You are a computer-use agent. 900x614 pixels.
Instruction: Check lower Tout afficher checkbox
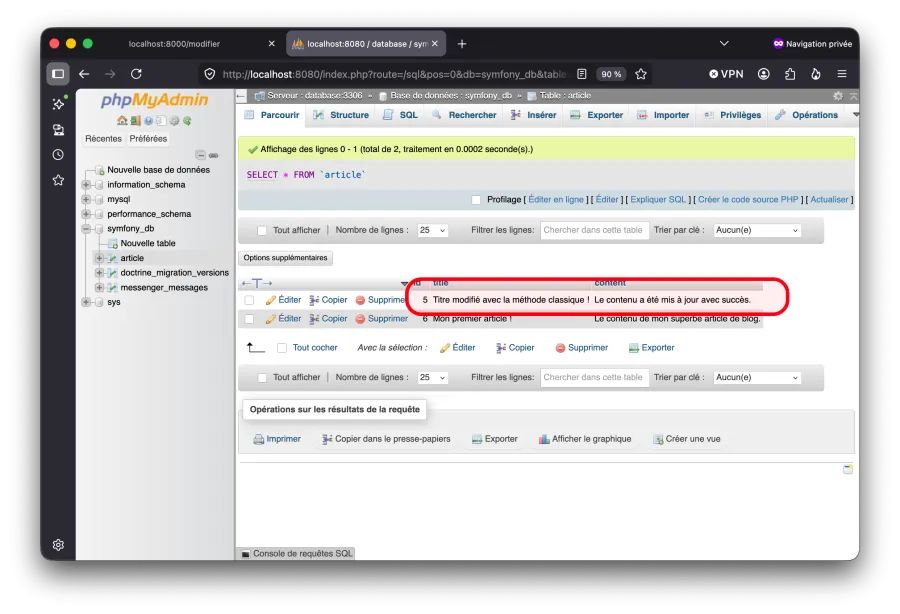pos(262,378)
